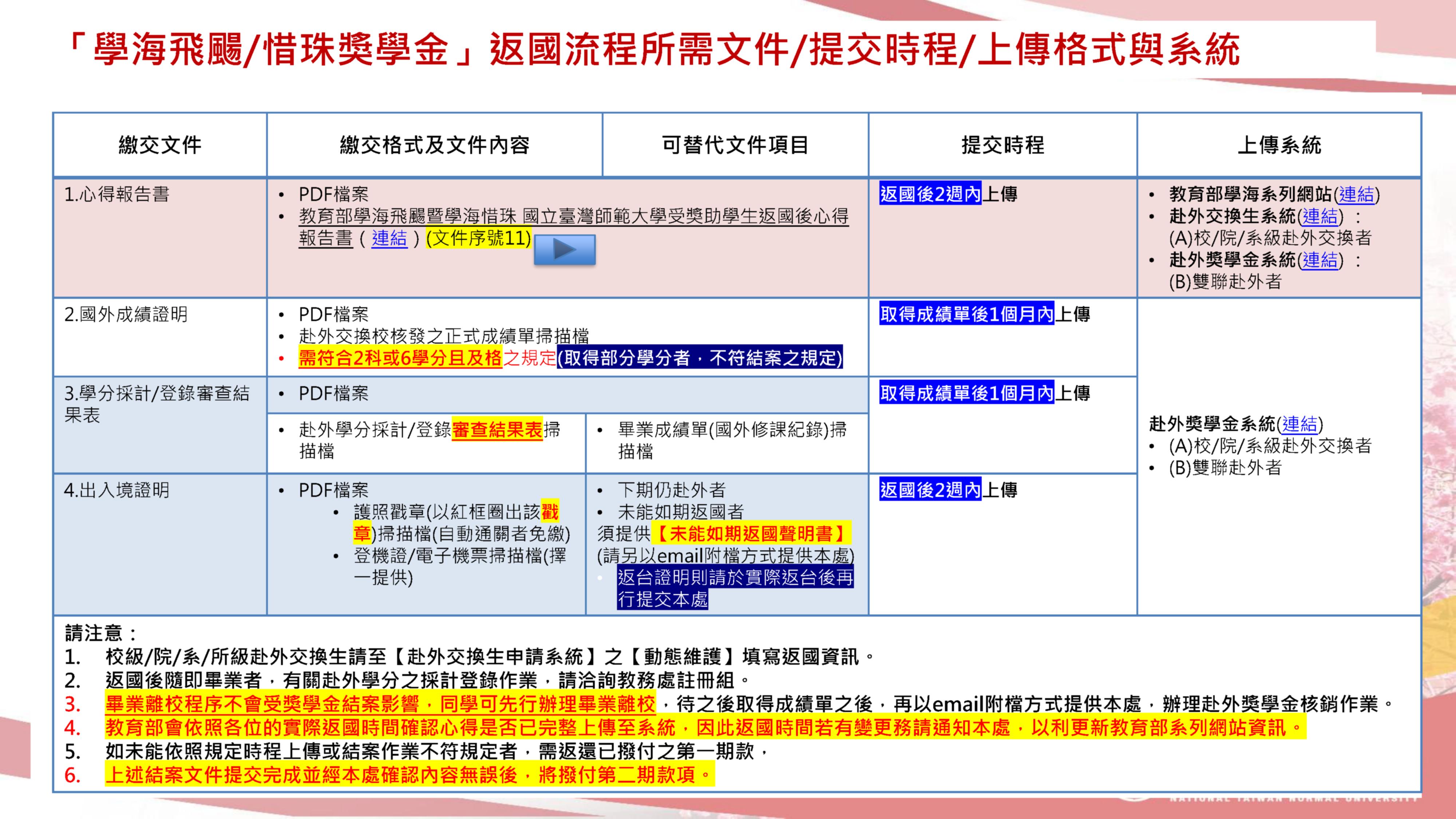
Task: Select the 可替代文件項目 column header
Action: (735, 145)
